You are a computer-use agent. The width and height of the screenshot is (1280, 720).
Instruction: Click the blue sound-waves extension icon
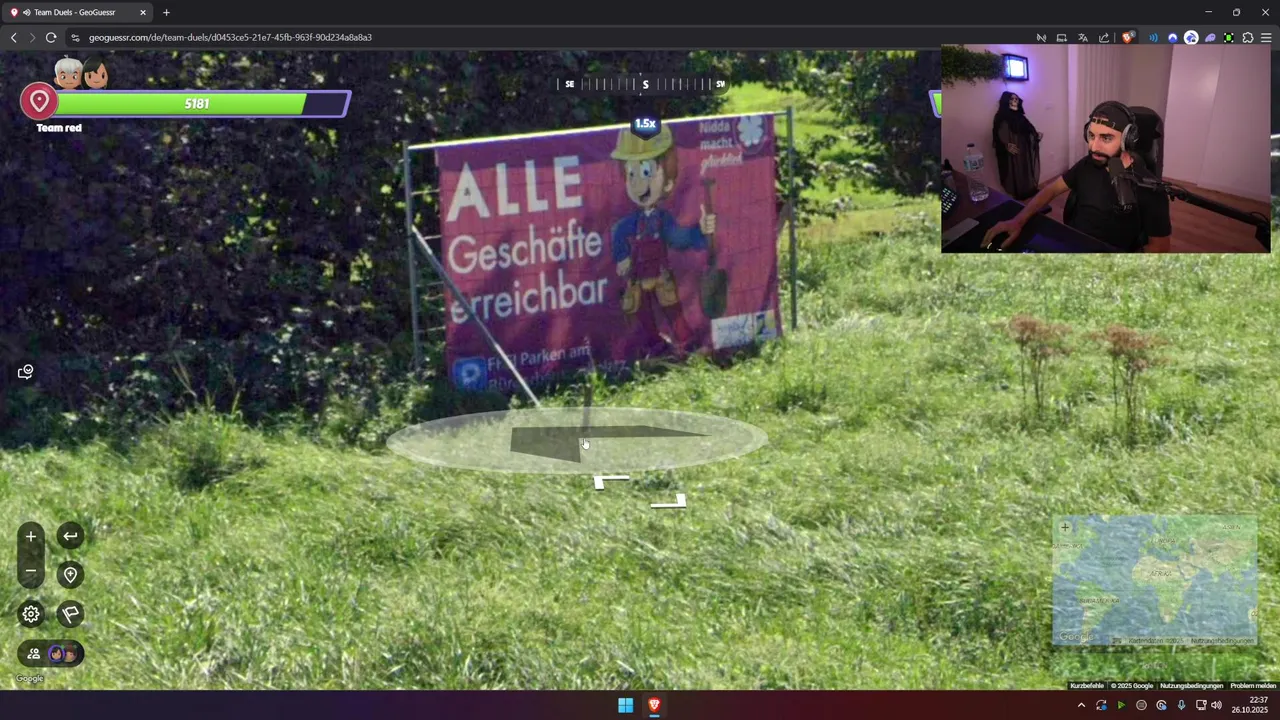tap(1153, 38)
